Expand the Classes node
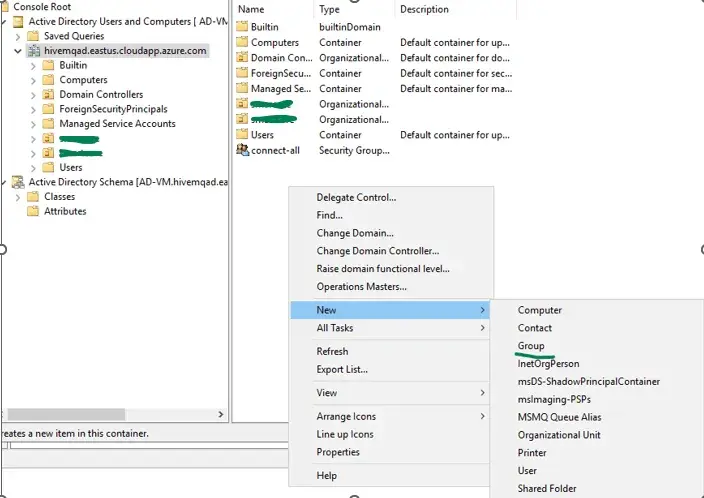Image resolution: width=704 pixels, height=498 pixels. click(x=18, y=197)
